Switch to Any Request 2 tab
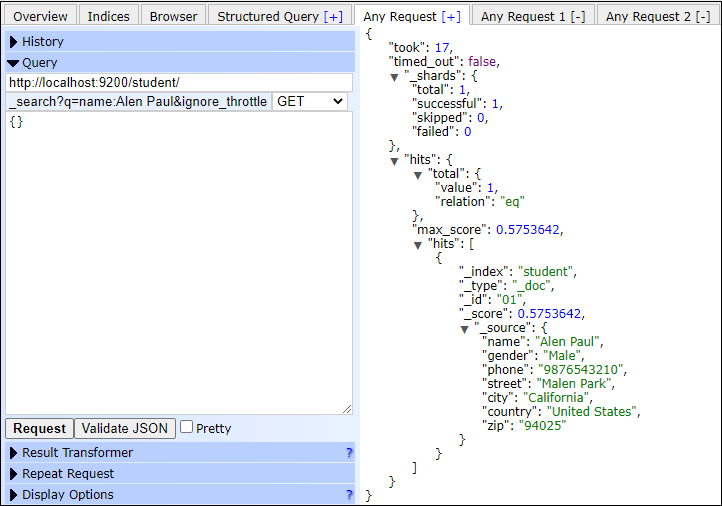This screenshot has width=722, height=506. [x=658, y=16]
